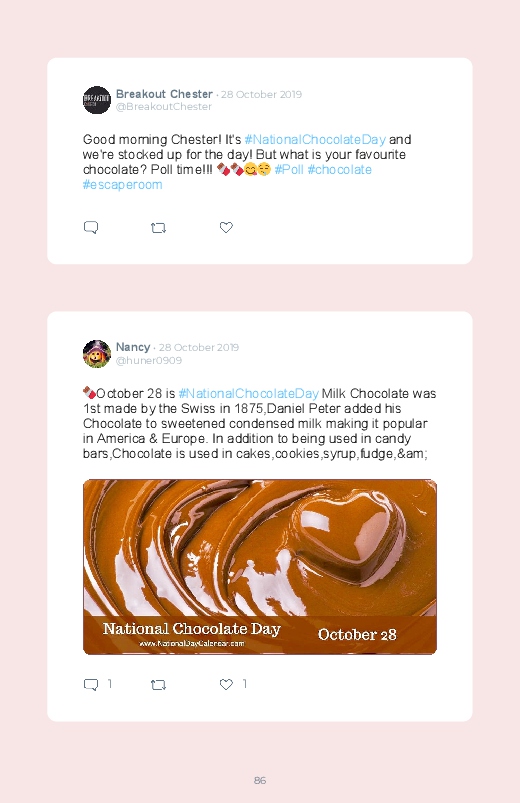
Task: Click Nancy's tweet date 28 October 2019
Action: [199, 347]
